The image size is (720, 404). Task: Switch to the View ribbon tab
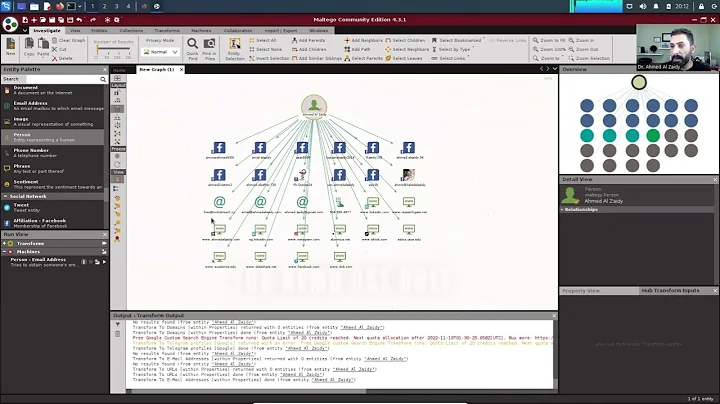(x=75, y=31)
